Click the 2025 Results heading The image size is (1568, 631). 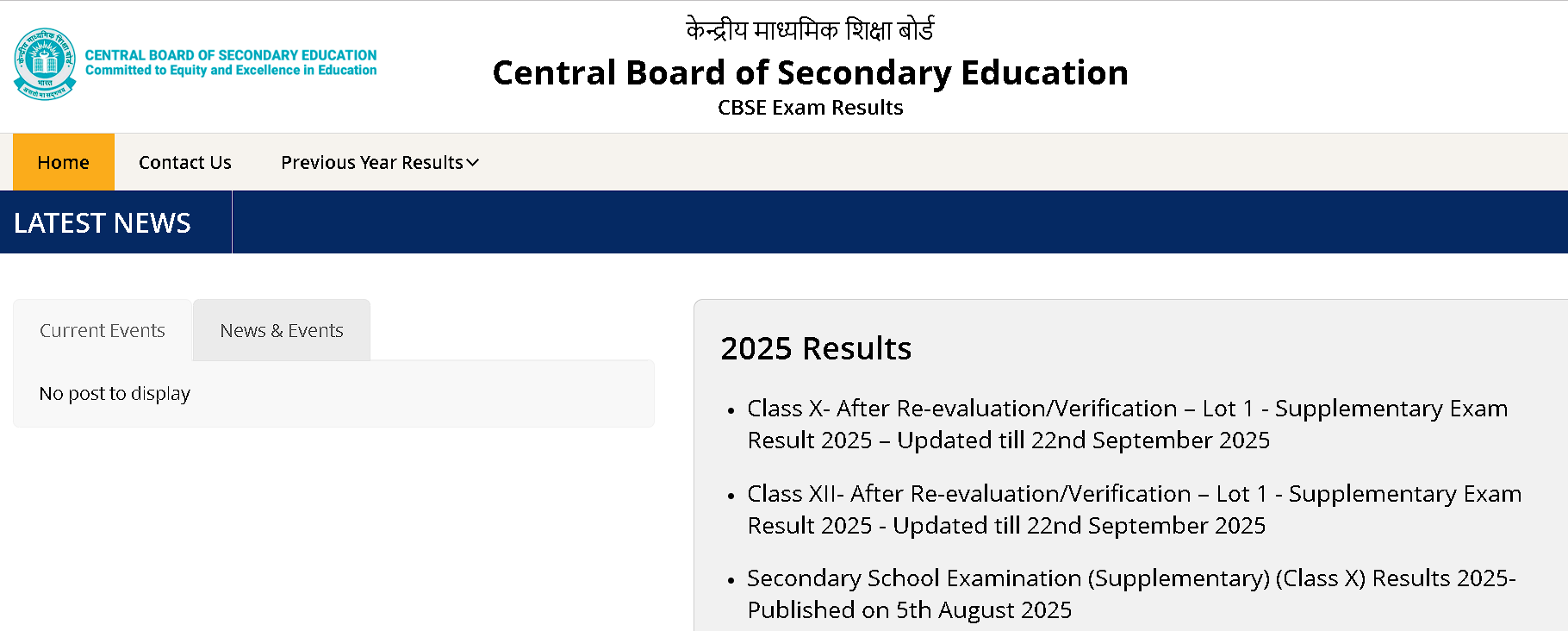coord(817,348)
